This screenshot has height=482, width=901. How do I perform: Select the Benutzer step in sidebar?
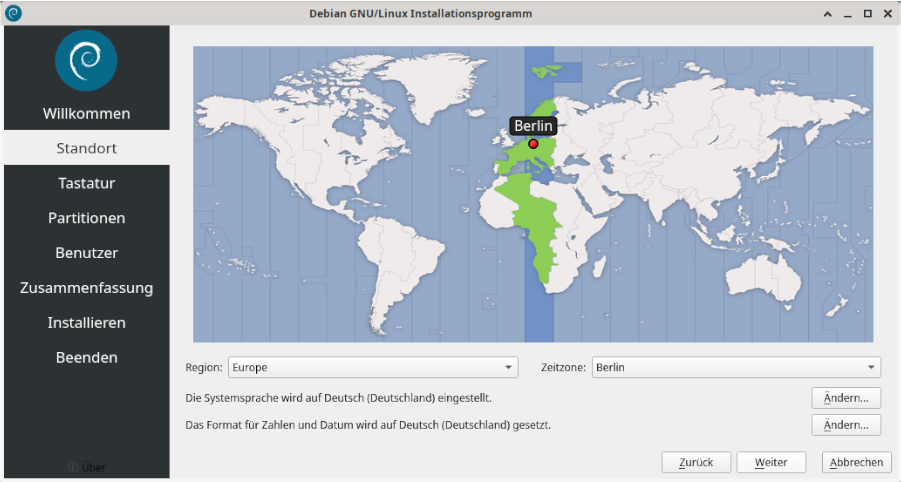pos(87,253)
